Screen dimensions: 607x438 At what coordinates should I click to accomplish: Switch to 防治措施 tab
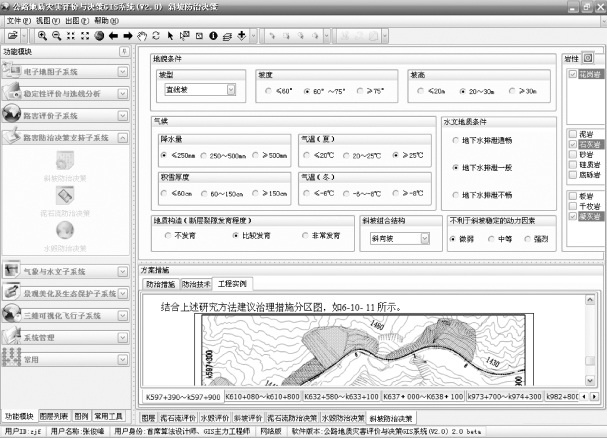click(161, 285)
